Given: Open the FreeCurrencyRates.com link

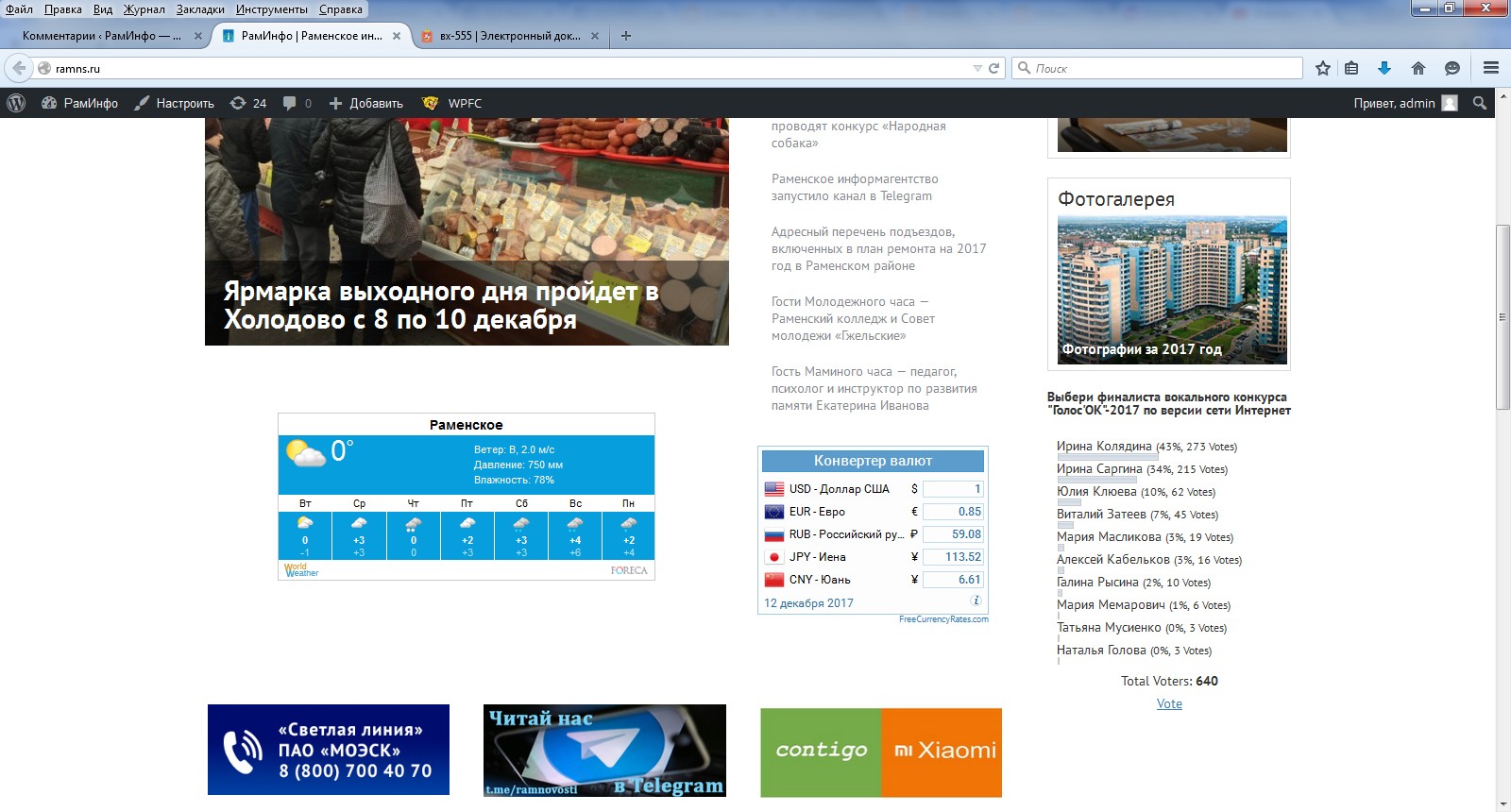Looking at the screenshot, I should (x=943, y=619).
